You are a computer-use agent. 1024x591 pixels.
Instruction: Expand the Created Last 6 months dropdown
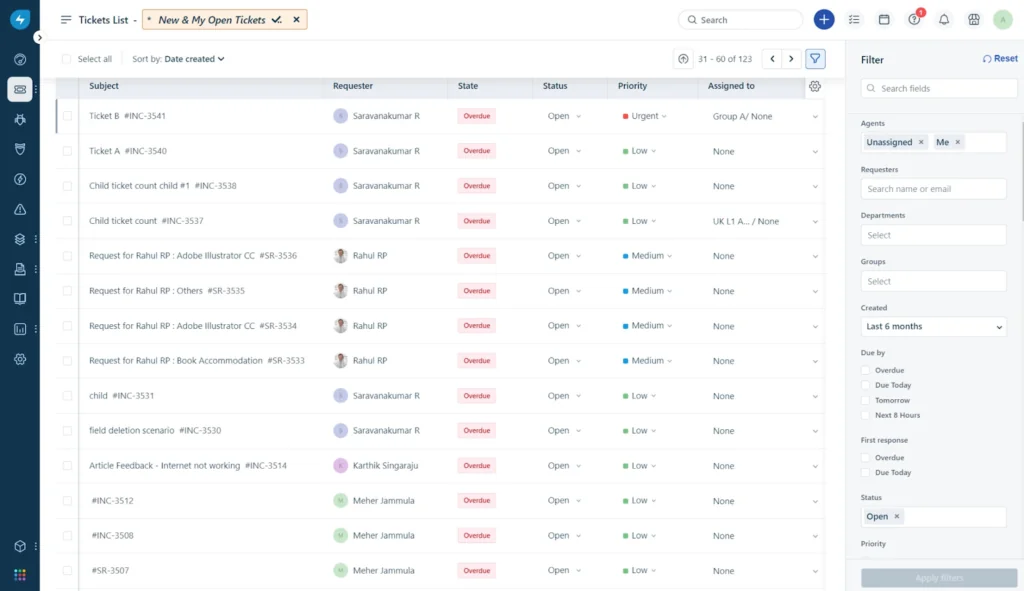click(933, 327)
